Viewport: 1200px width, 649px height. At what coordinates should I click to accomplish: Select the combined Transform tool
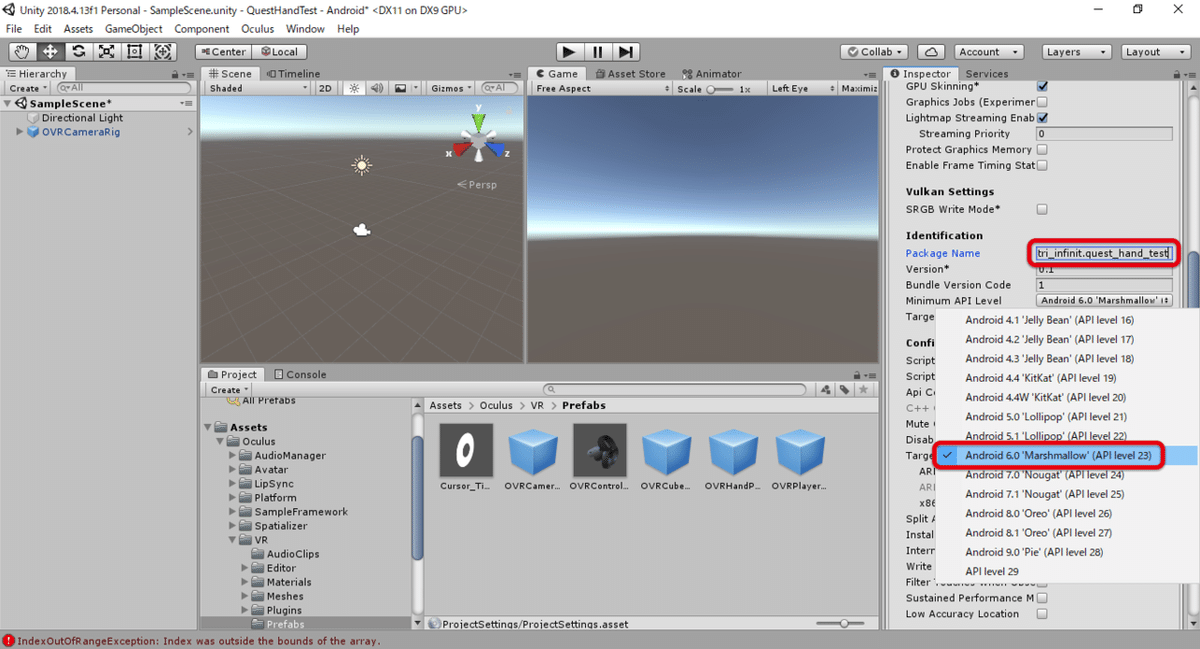163,52
